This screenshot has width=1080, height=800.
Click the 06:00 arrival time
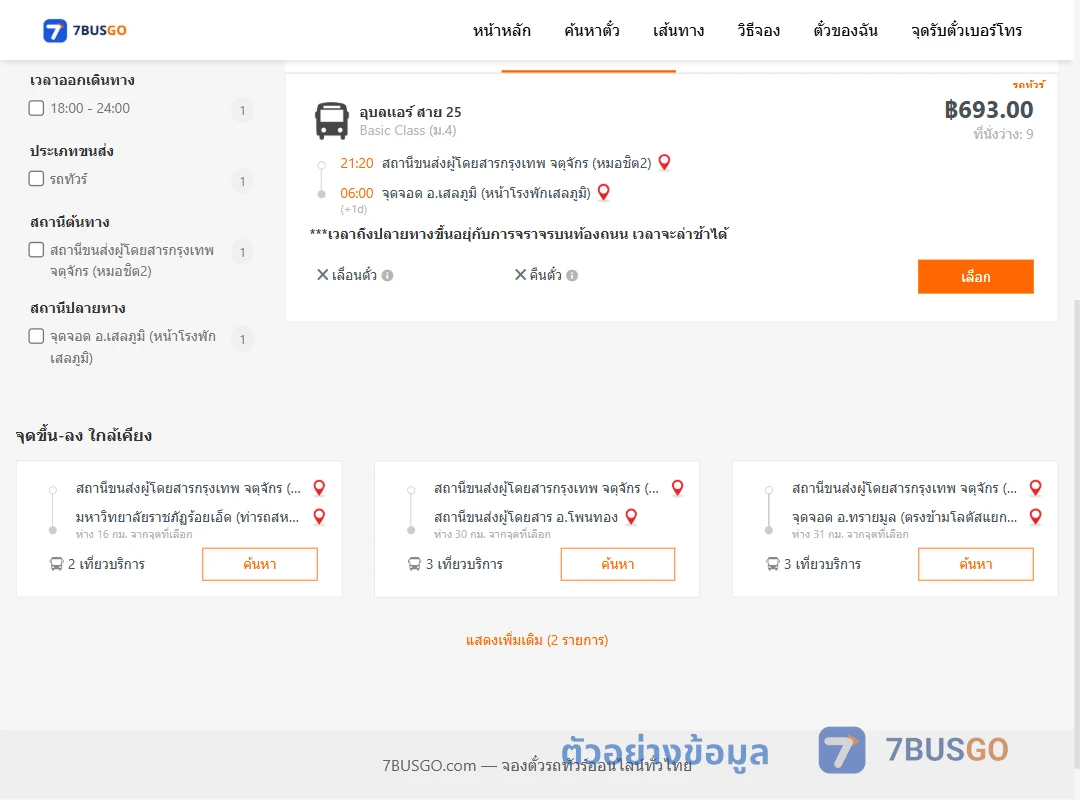tap(357, 193)
